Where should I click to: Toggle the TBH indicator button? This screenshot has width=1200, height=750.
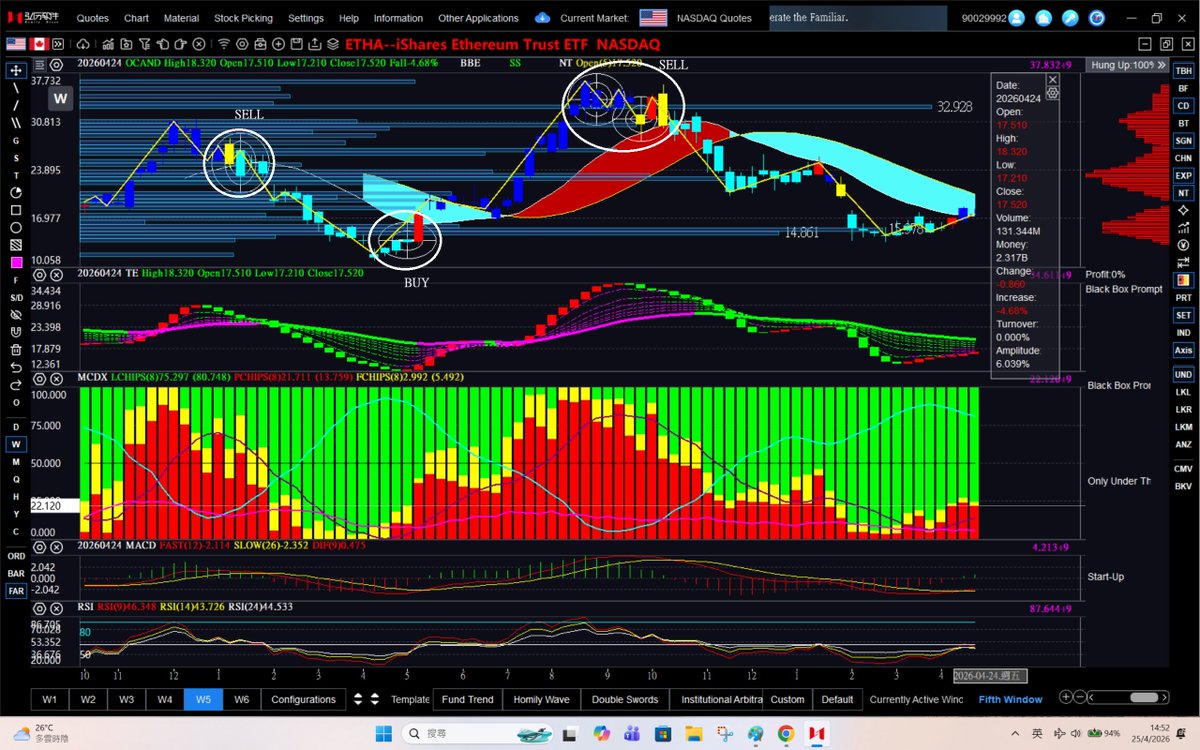[x=1183, y=71]
